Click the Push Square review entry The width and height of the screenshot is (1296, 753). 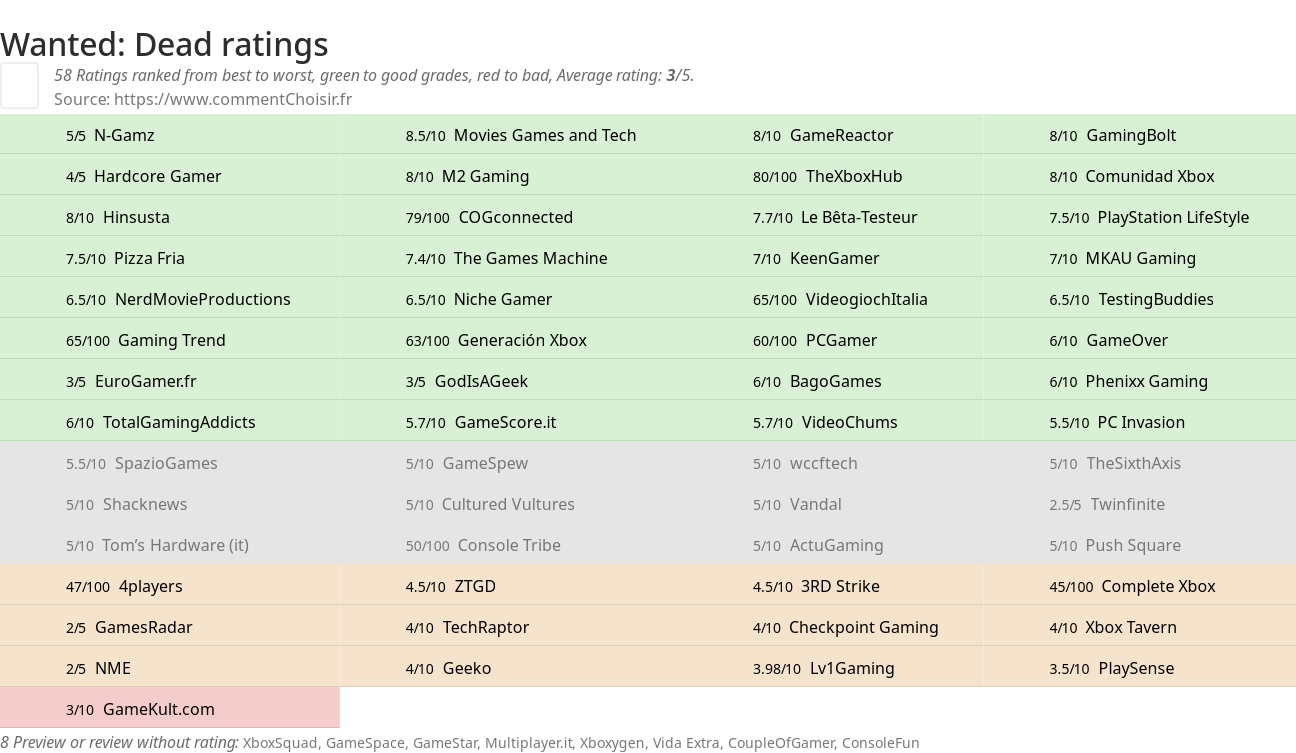point(1139,545)
